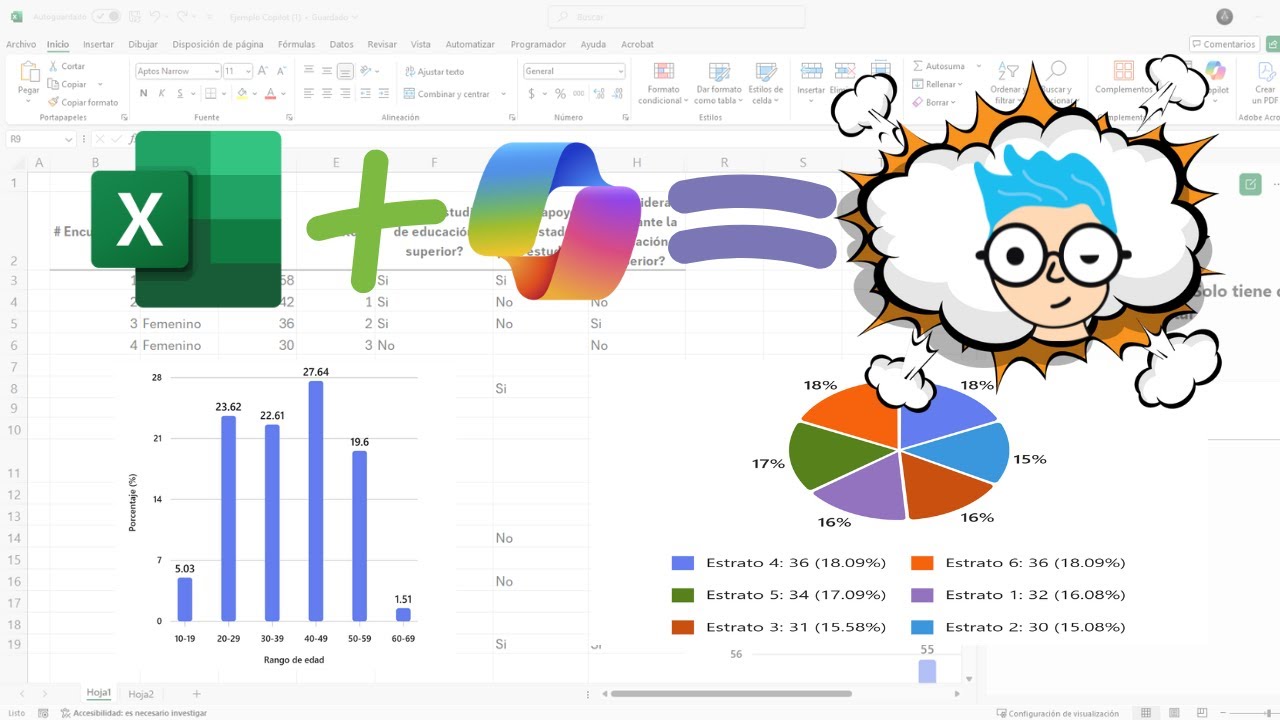Click the fill color bucket icon
Screen dimensions: 1280x720
click(x=241, y=93)
